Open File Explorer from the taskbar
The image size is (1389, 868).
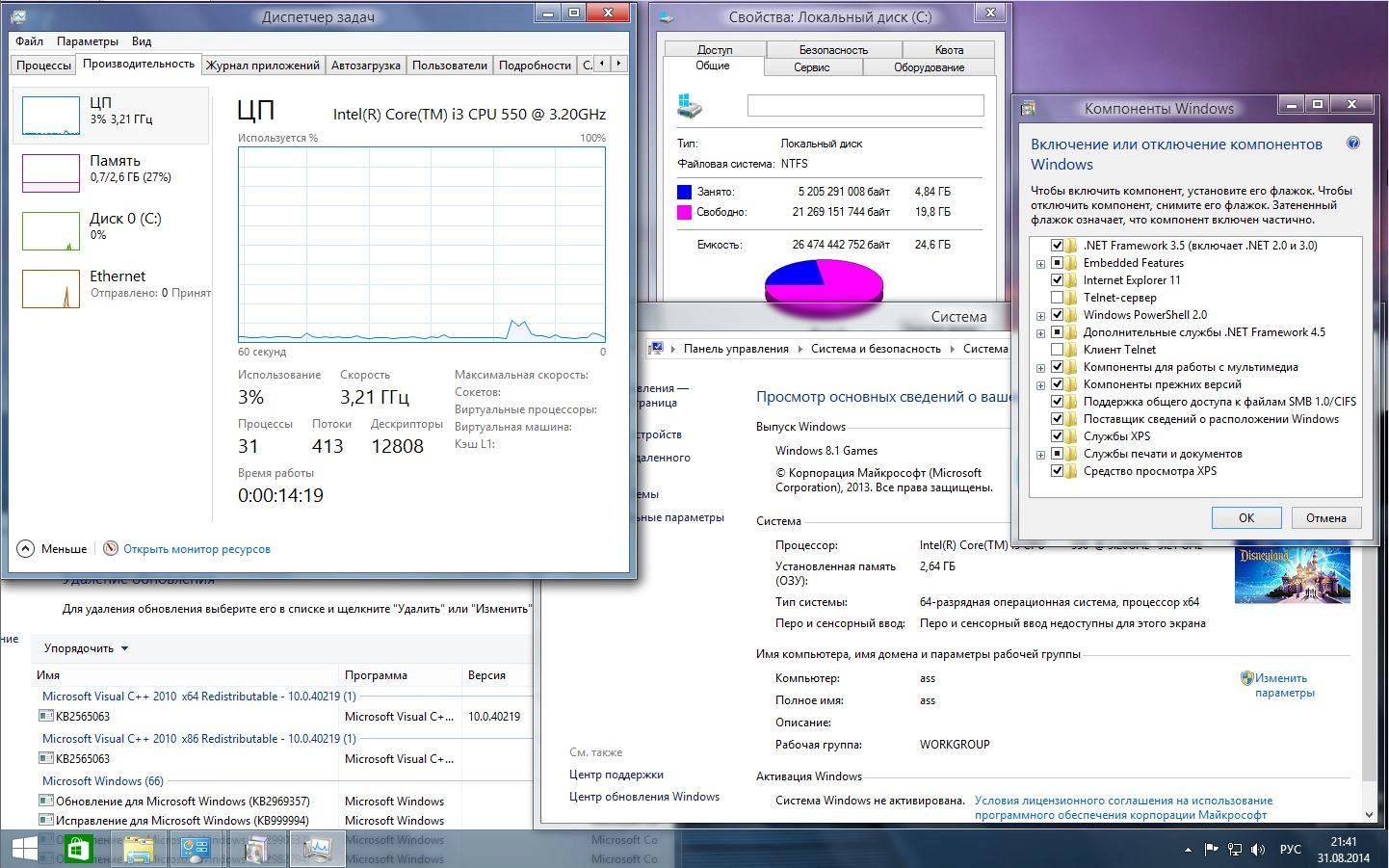coord(138,850)
